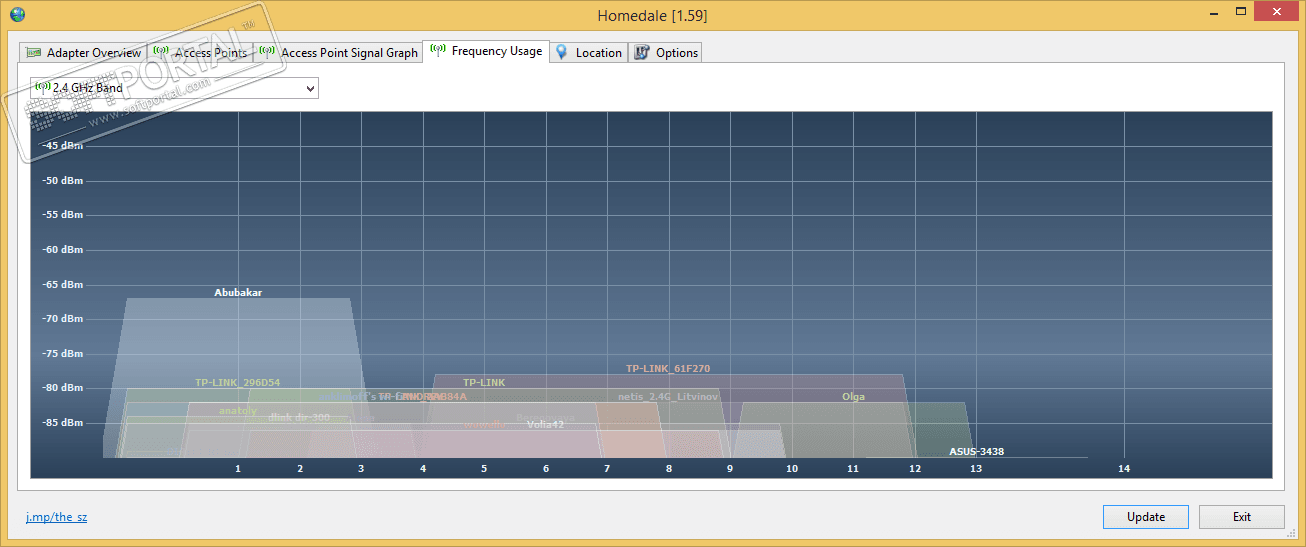Viewport: 1306px width, 547px height.
Task: Click the Frequency Usage tab antenna icon
Action: coord(438,50)
